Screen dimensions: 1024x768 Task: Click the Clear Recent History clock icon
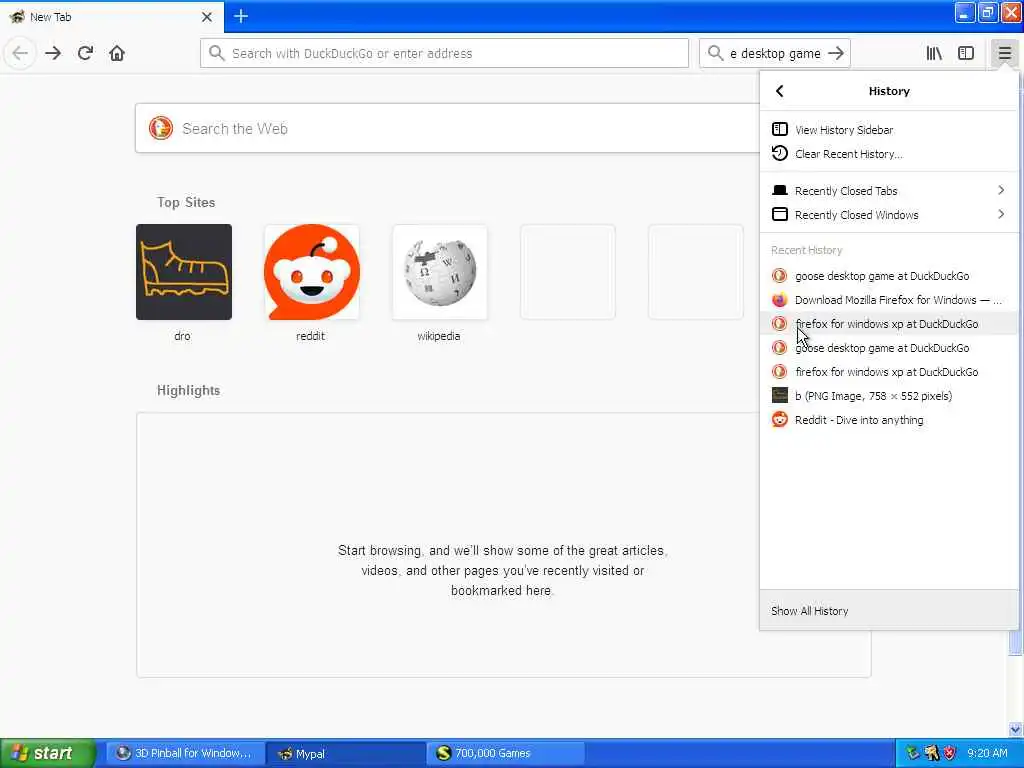tap(780, 153)
